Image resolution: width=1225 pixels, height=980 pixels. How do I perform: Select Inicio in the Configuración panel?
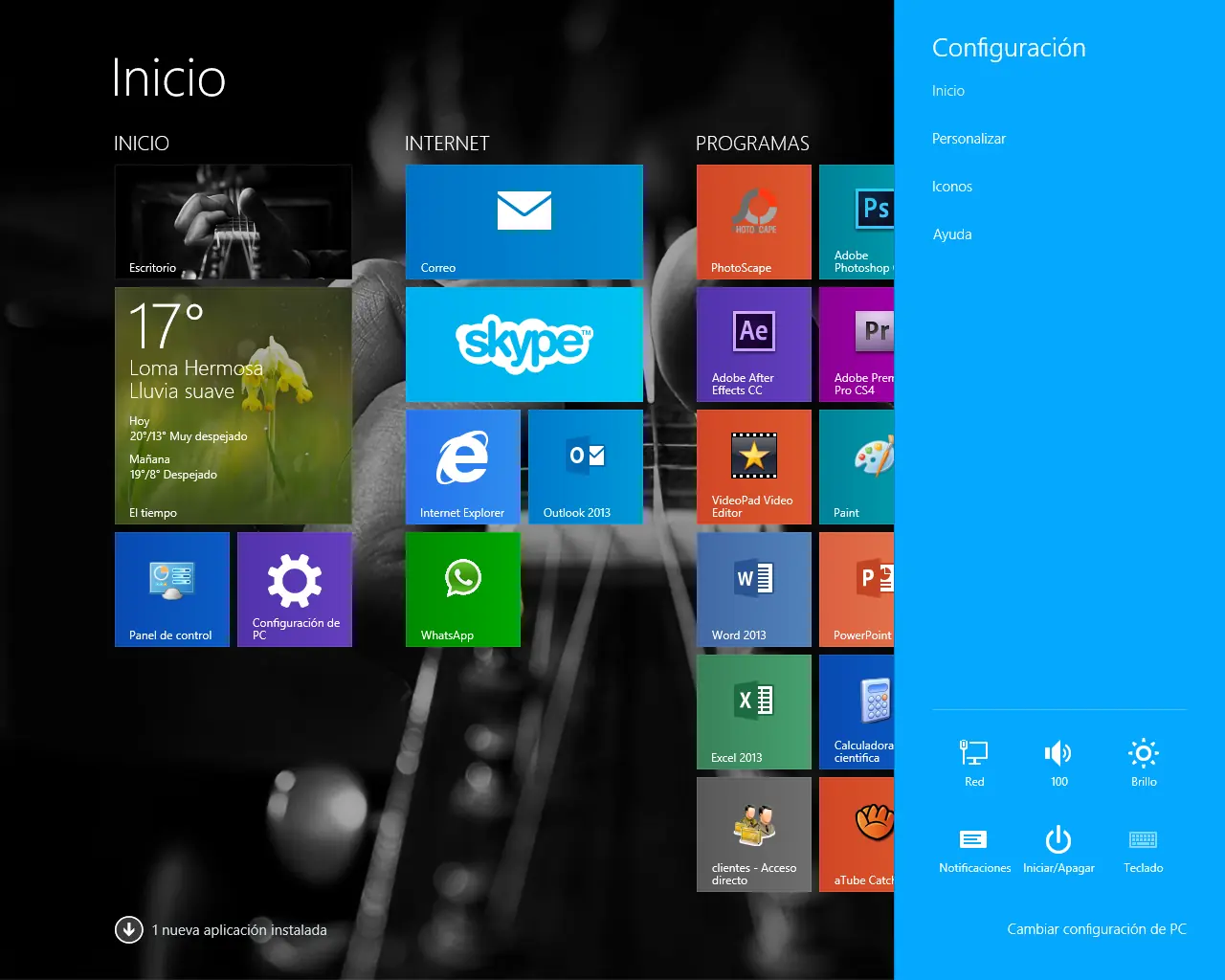tap(948, 91)
